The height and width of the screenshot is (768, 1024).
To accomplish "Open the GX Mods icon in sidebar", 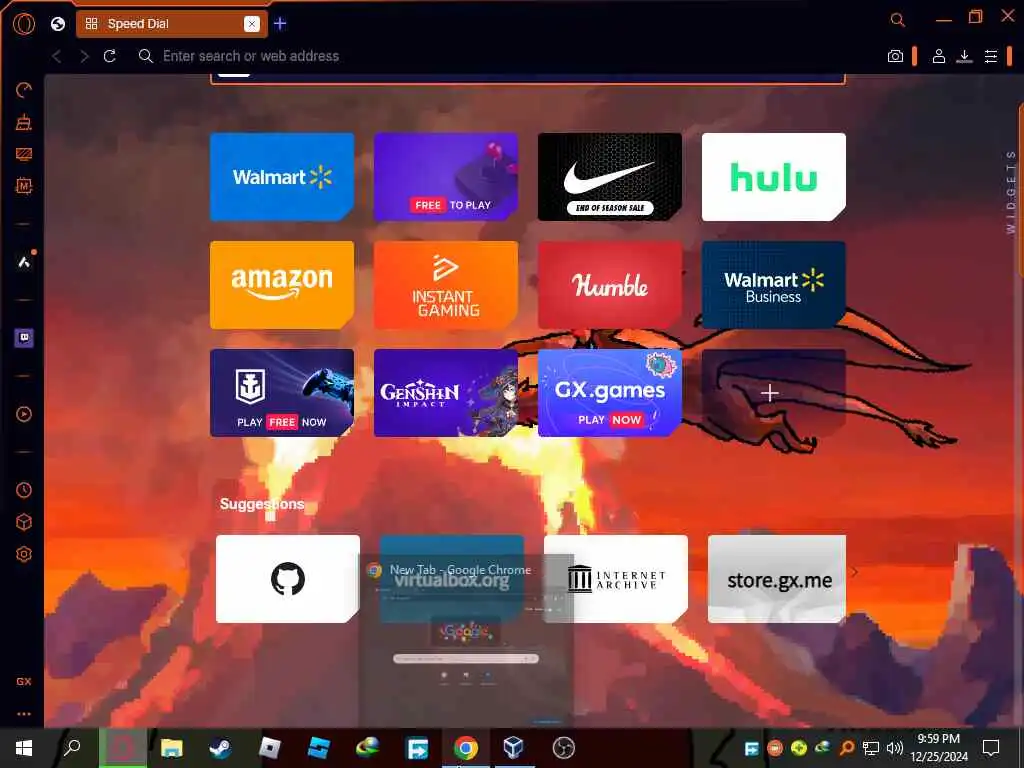I will click(x=24, y=186).
